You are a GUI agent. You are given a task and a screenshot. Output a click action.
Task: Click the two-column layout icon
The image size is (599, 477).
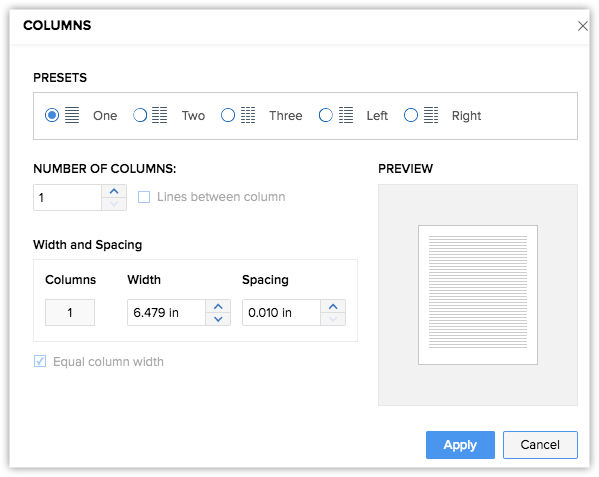click(x=160, y=115)
